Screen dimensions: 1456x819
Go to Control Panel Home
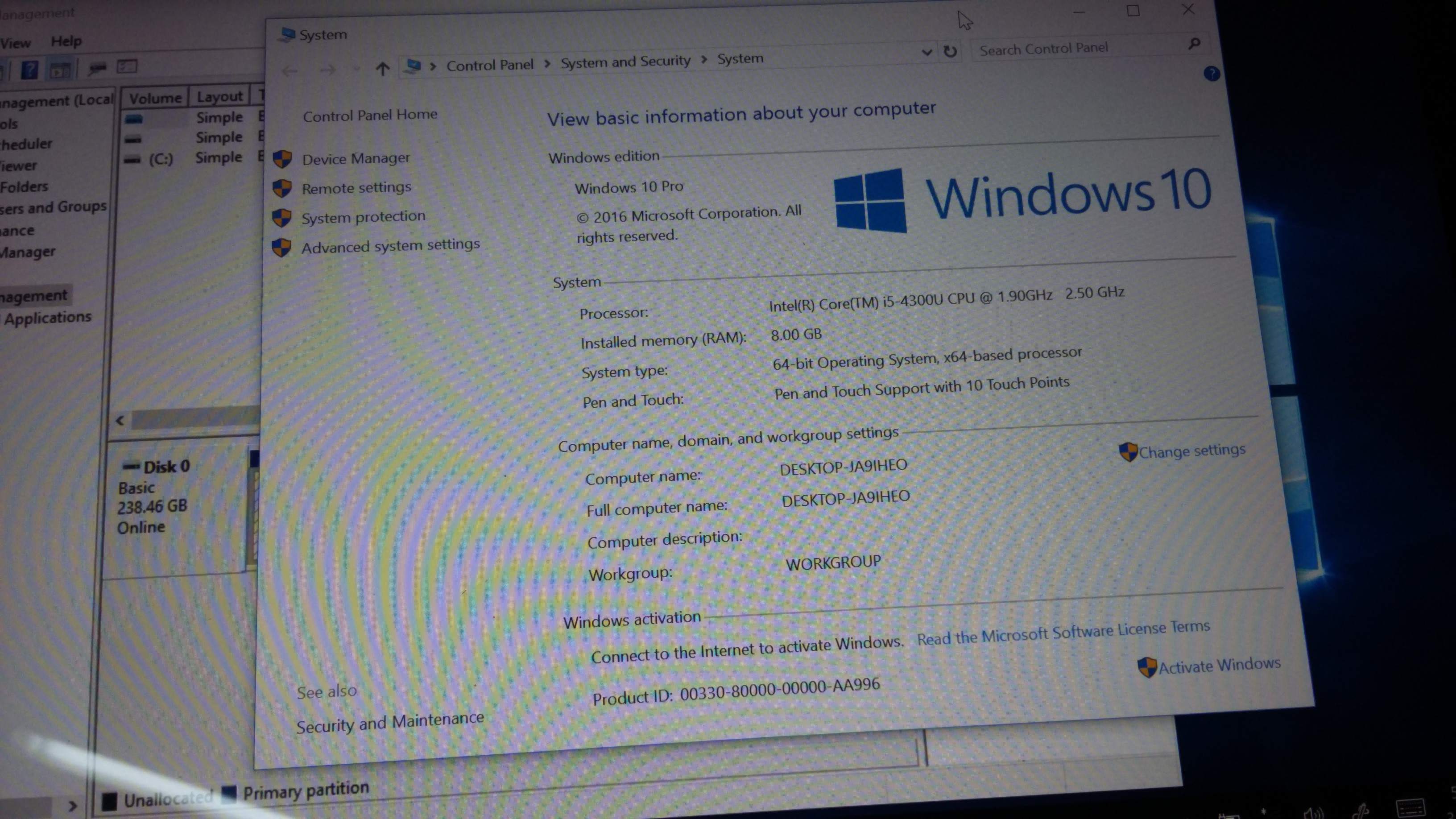pyautogui.click(x=370, y=115)
